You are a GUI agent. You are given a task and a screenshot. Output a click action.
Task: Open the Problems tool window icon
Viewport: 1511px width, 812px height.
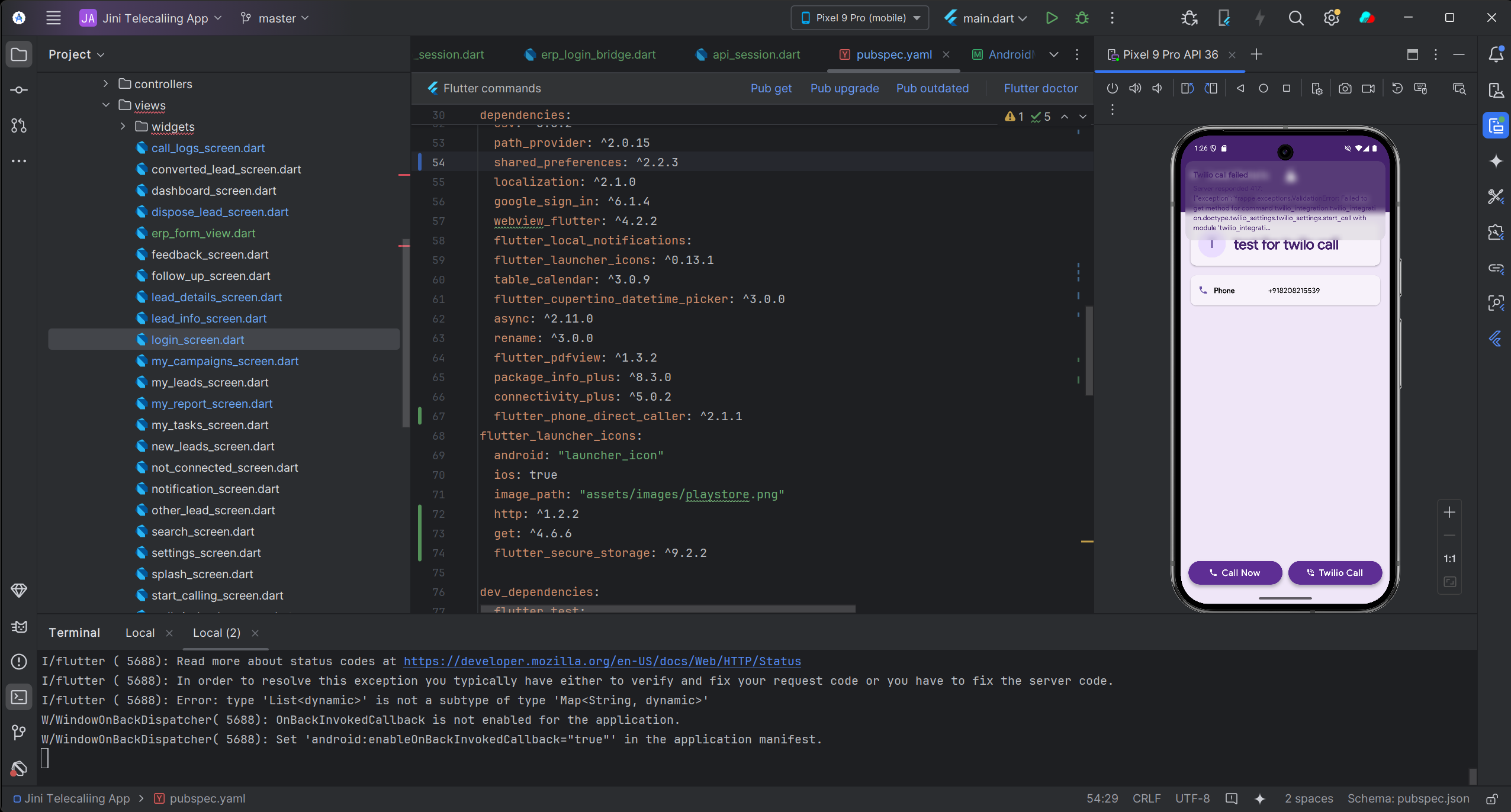(19, 662)
